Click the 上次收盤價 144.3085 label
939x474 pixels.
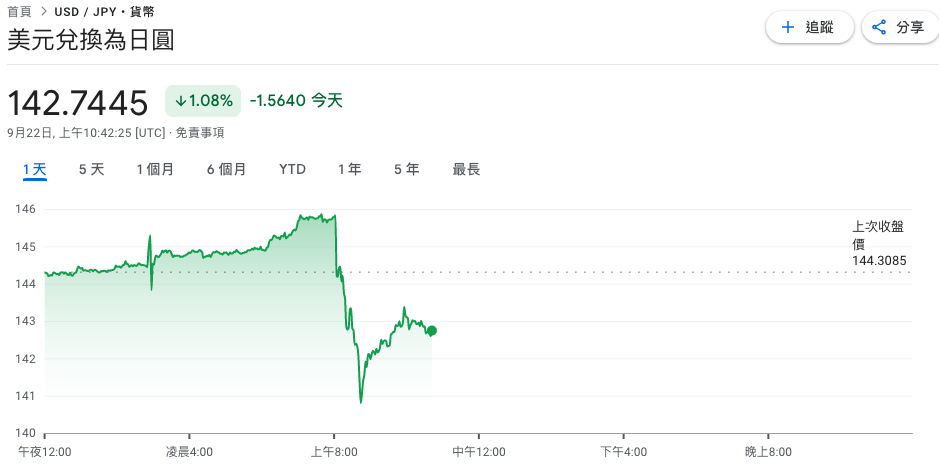point(879,244)
